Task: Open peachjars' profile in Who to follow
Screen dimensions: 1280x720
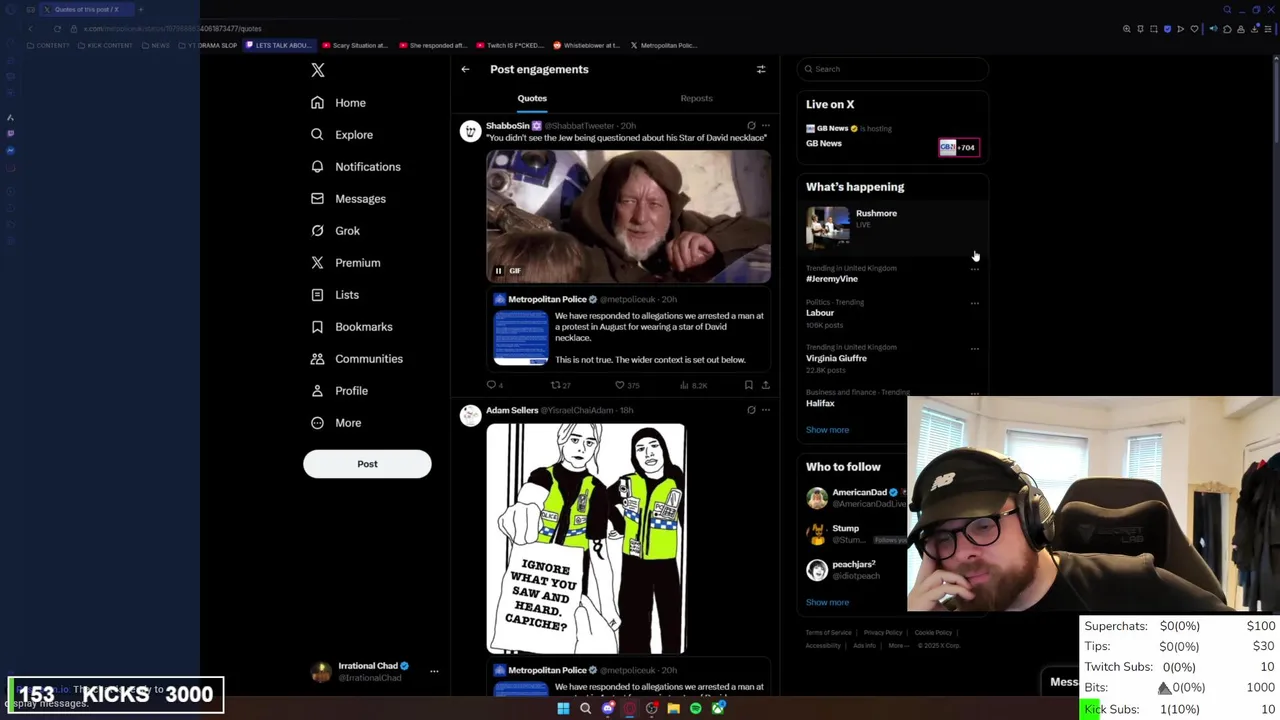Action: 853,564
